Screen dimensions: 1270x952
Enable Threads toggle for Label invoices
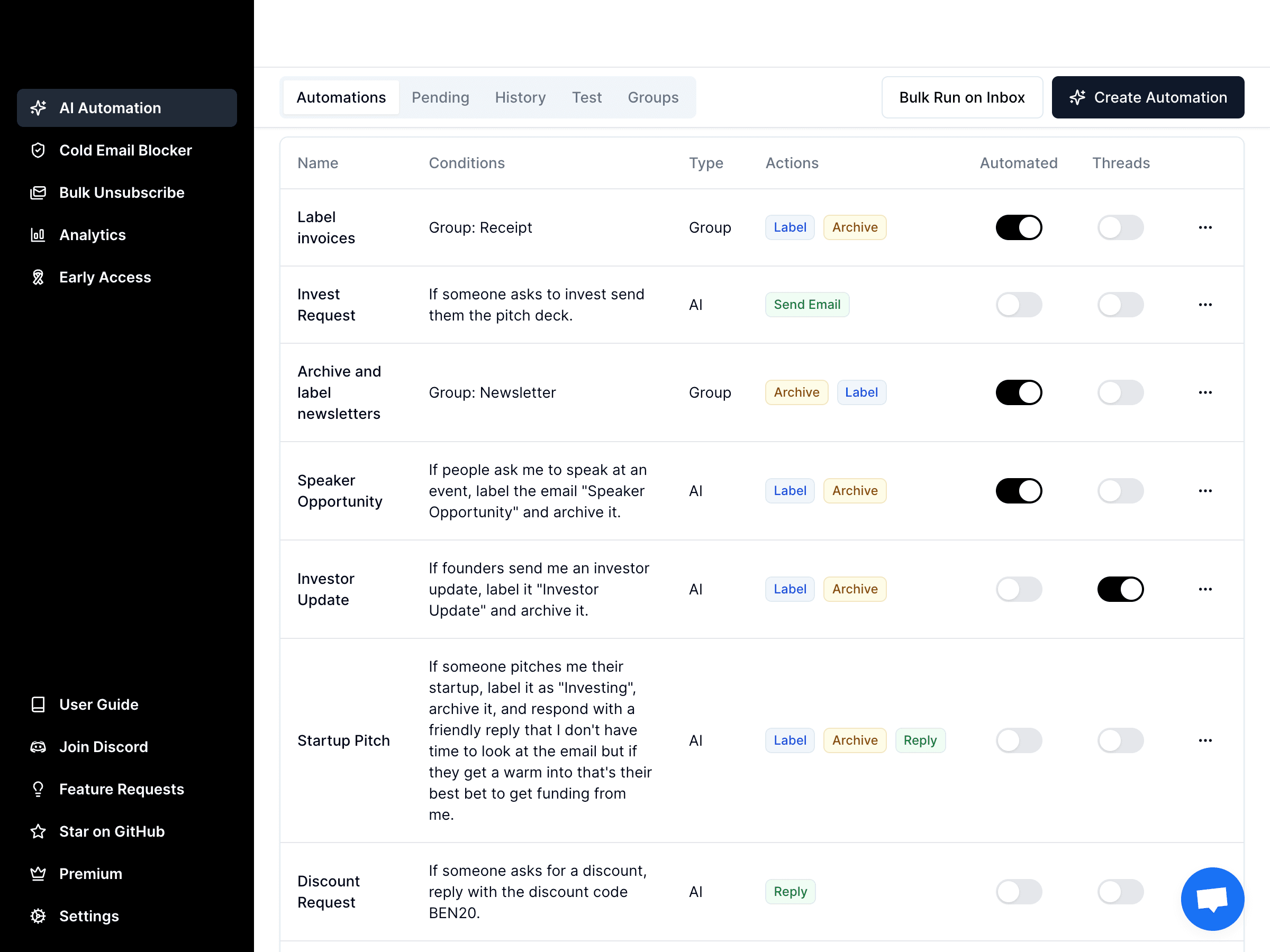coord(1120,227)
